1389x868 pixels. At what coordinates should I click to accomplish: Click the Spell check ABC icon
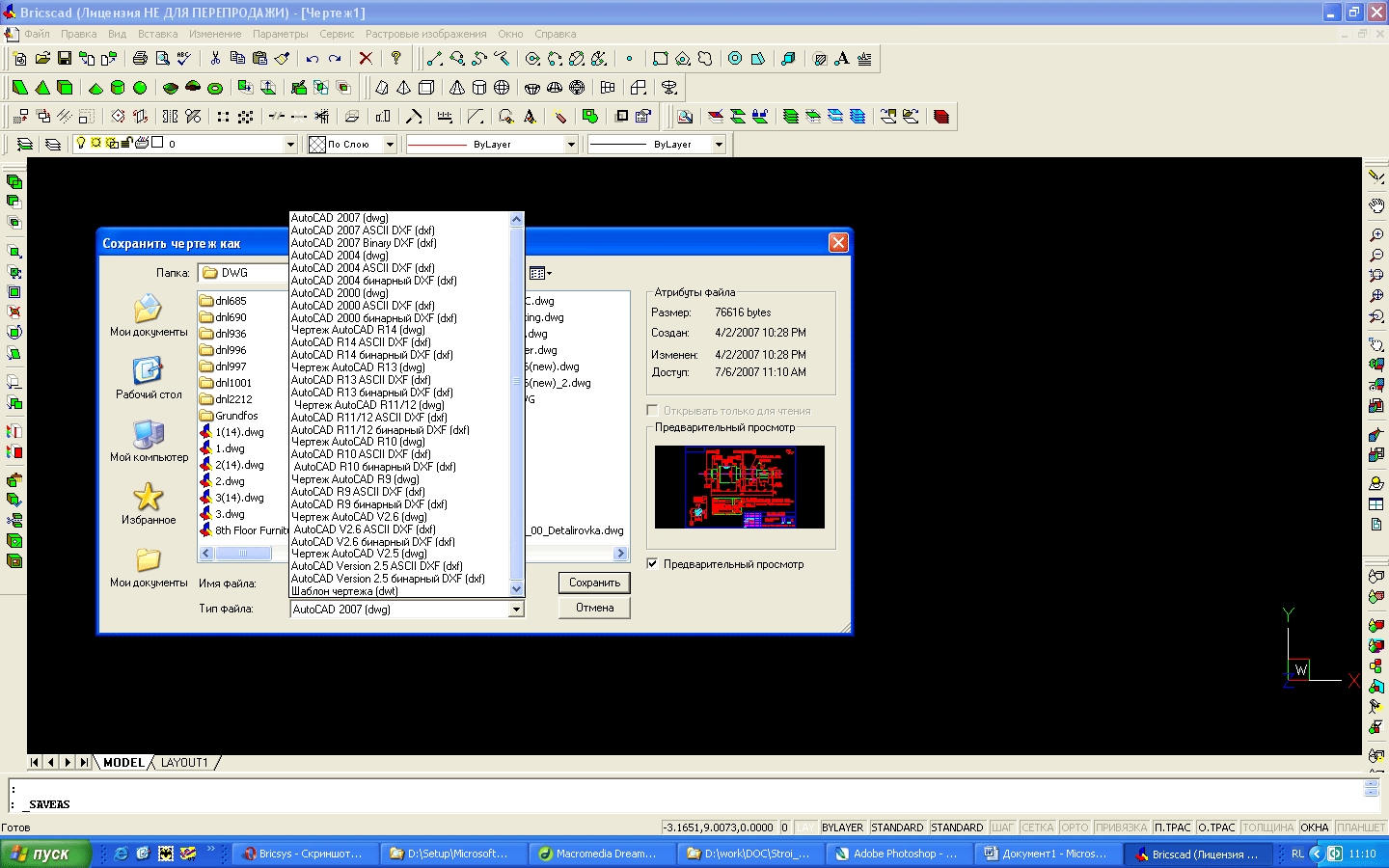(x=184, y=59)
